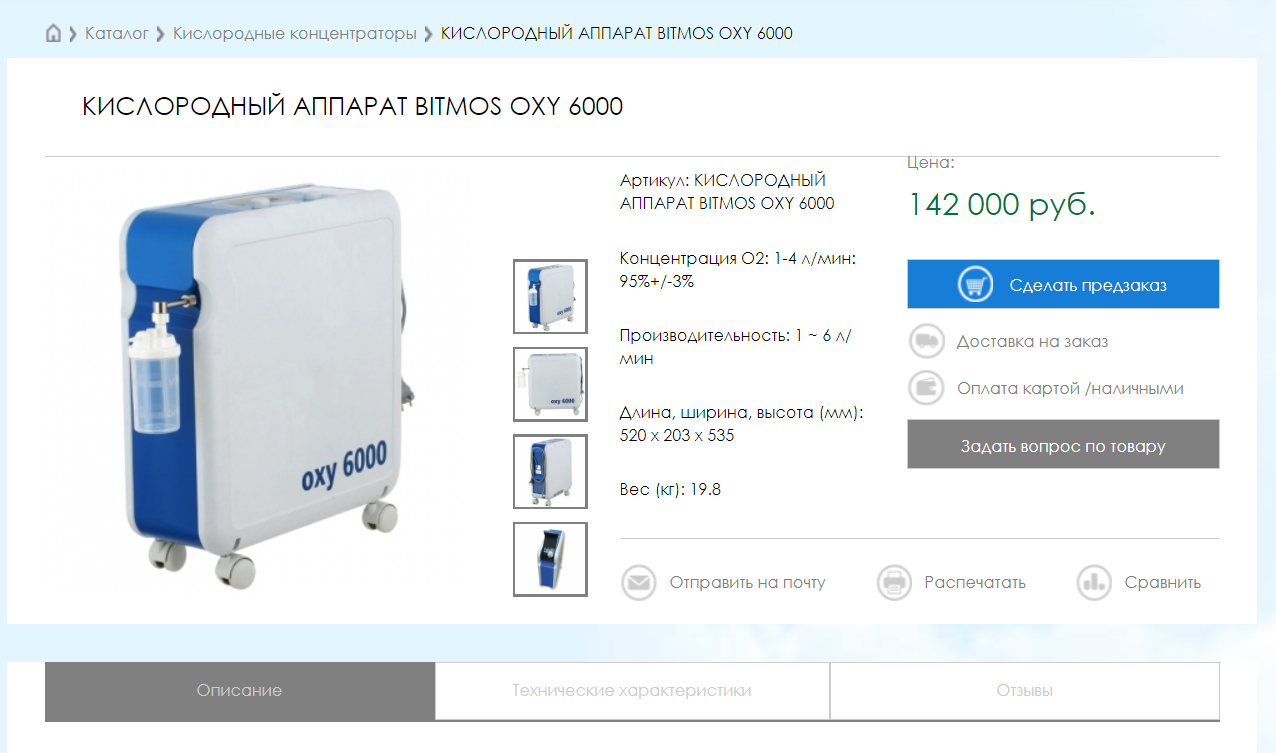
Task: Click the Сравнить link text
Action: (1163, 582)
